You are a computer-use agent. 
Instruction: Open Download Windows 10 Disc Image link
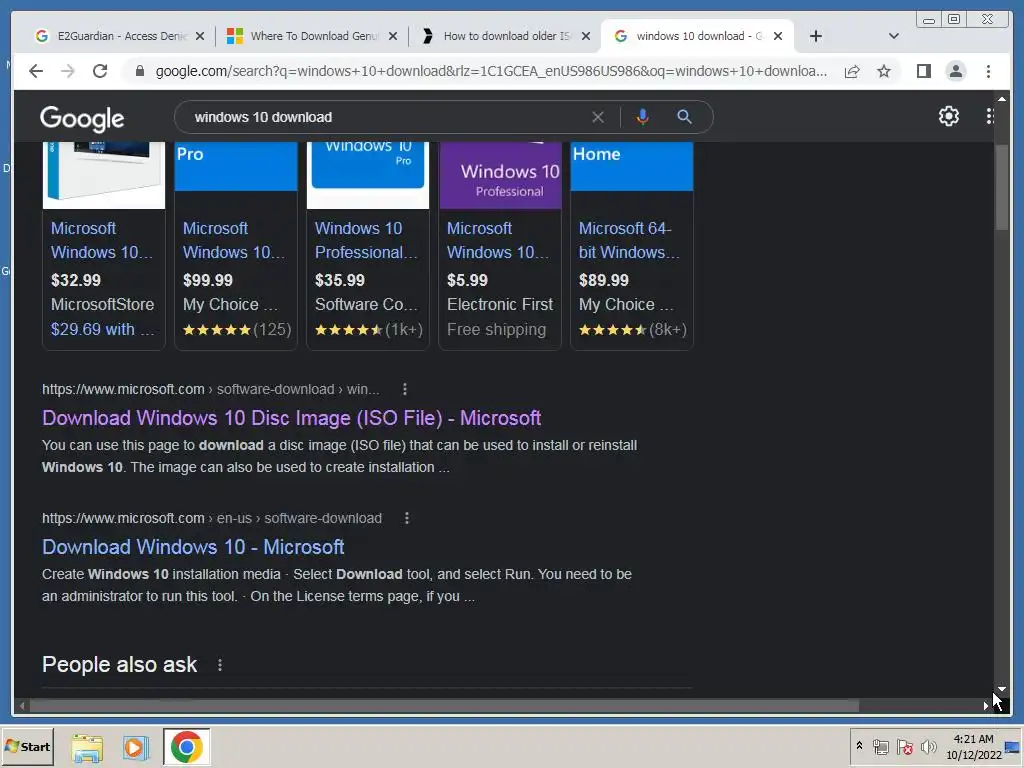coord(291,418)
